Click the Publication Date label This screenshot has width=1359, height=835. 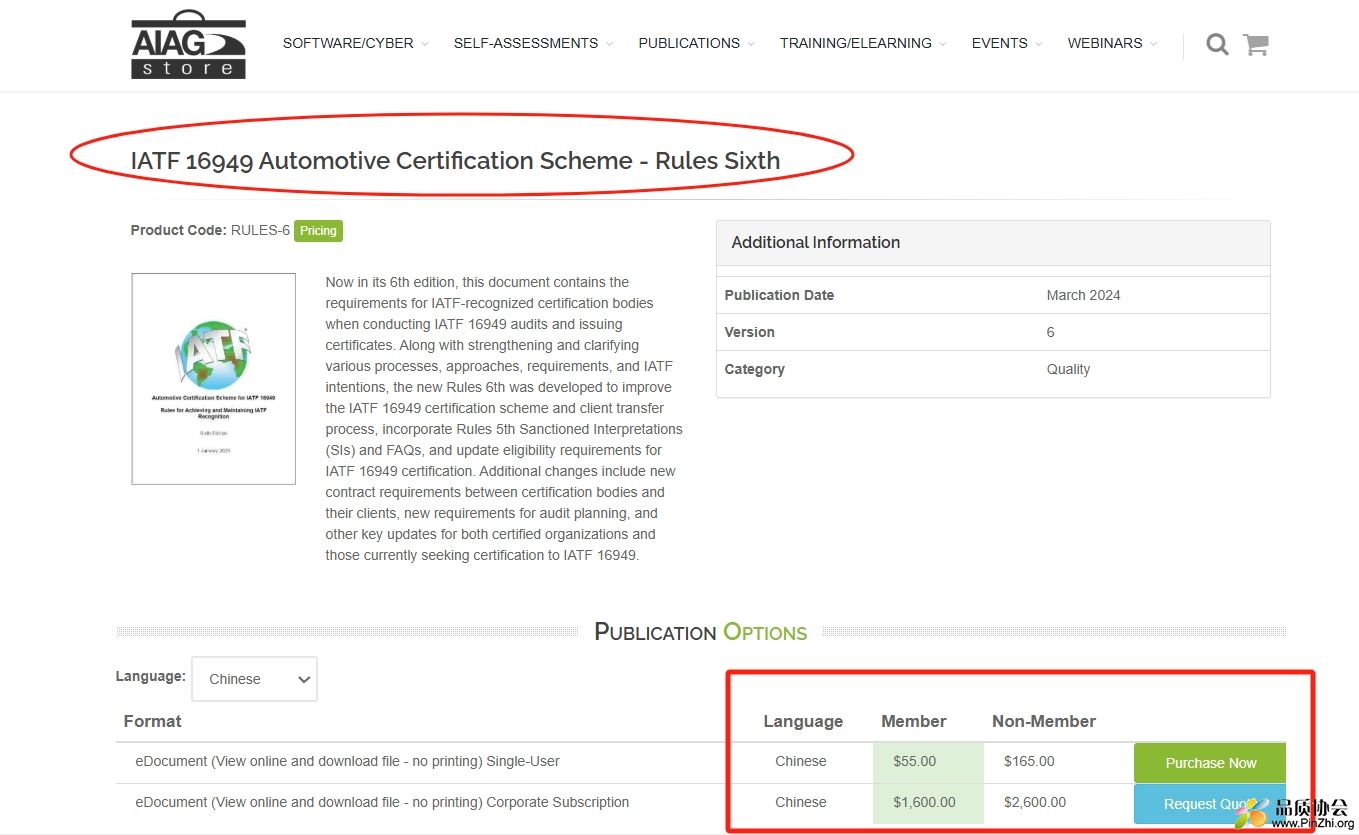click(779, 295)
